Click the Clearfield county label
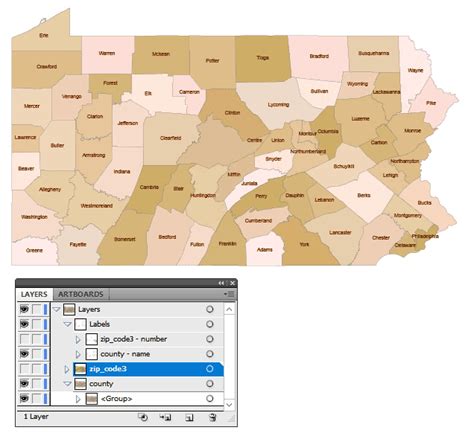This screenshot has height=436, width=474. pyautogui.click(x=170, y=138)
